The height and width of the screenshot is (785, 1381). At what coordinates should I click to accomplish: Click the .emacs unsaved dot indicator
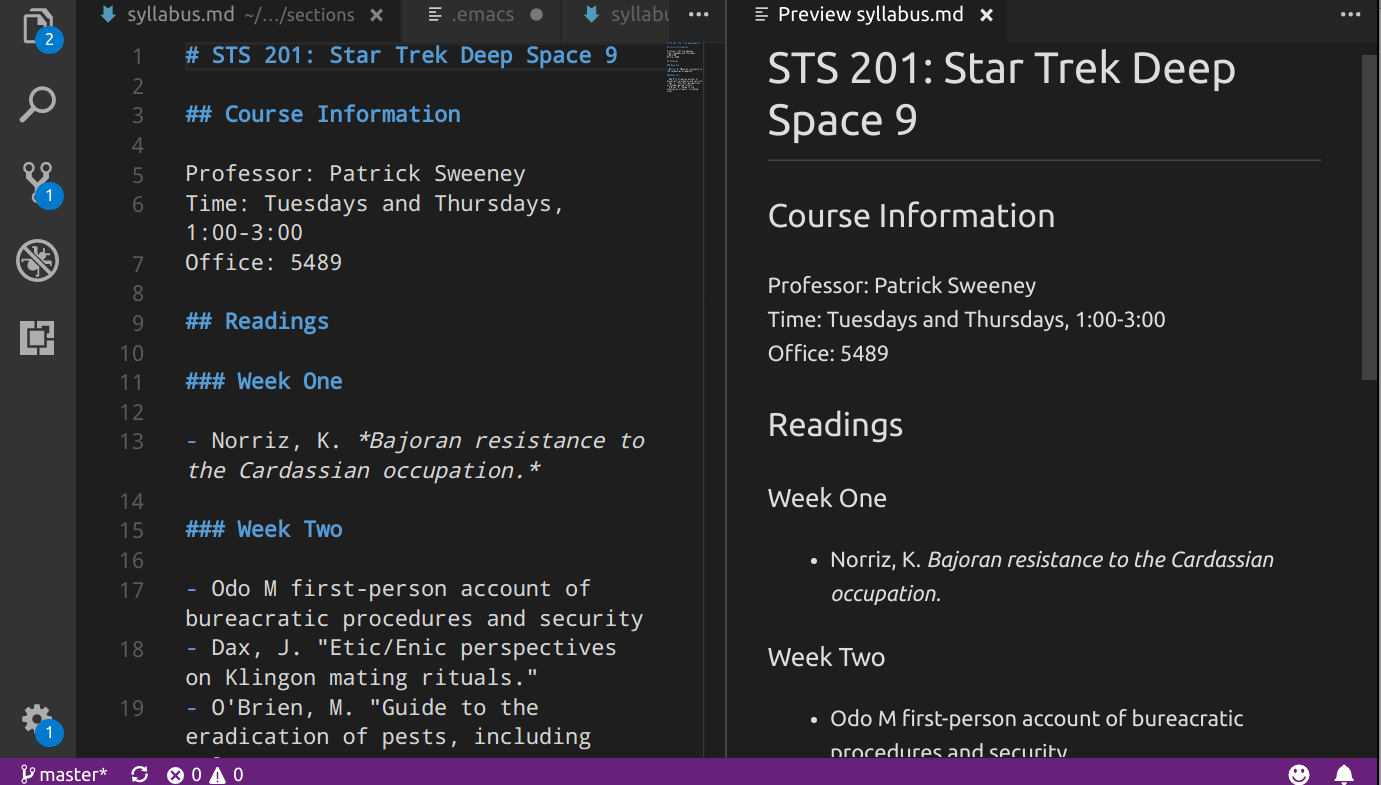[x=537, y=15]
